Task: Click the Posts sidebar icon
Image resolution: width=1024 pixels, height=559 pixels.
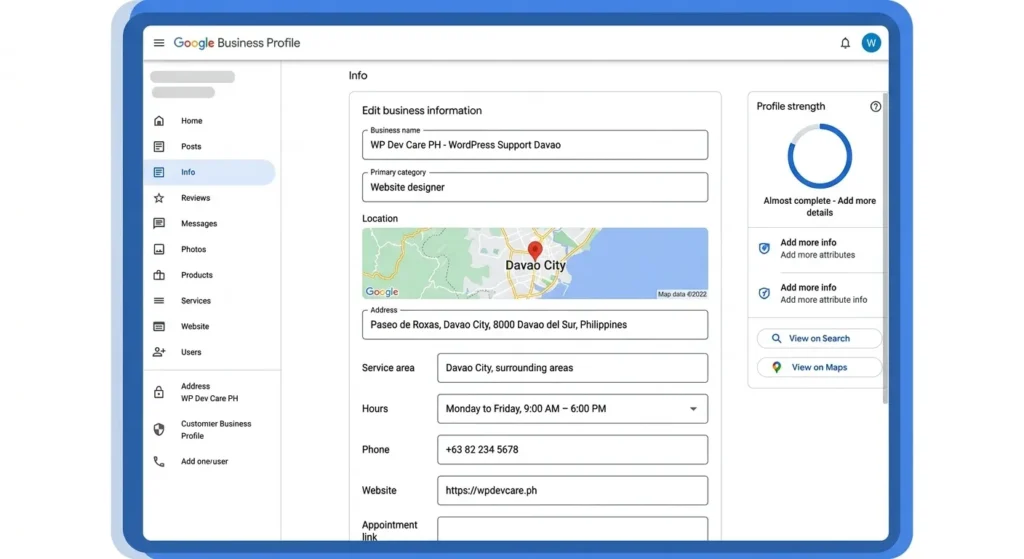Action: tap(159, 146)
